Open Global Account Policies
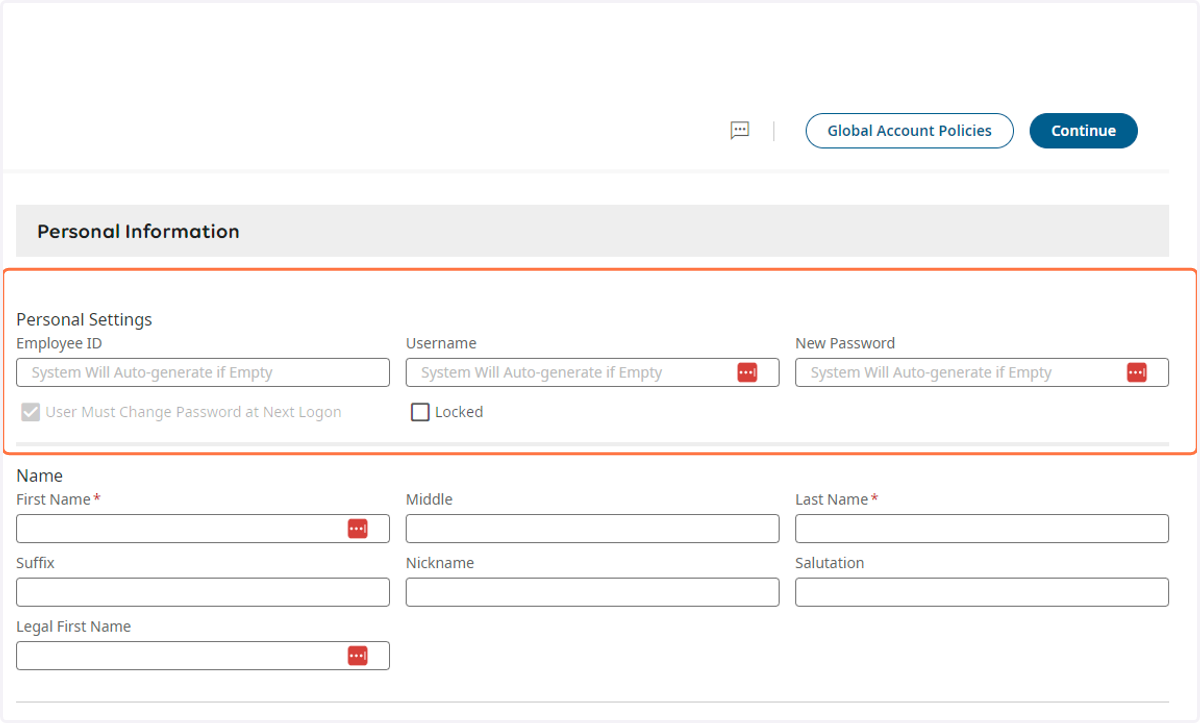 (x=910, y=131)
